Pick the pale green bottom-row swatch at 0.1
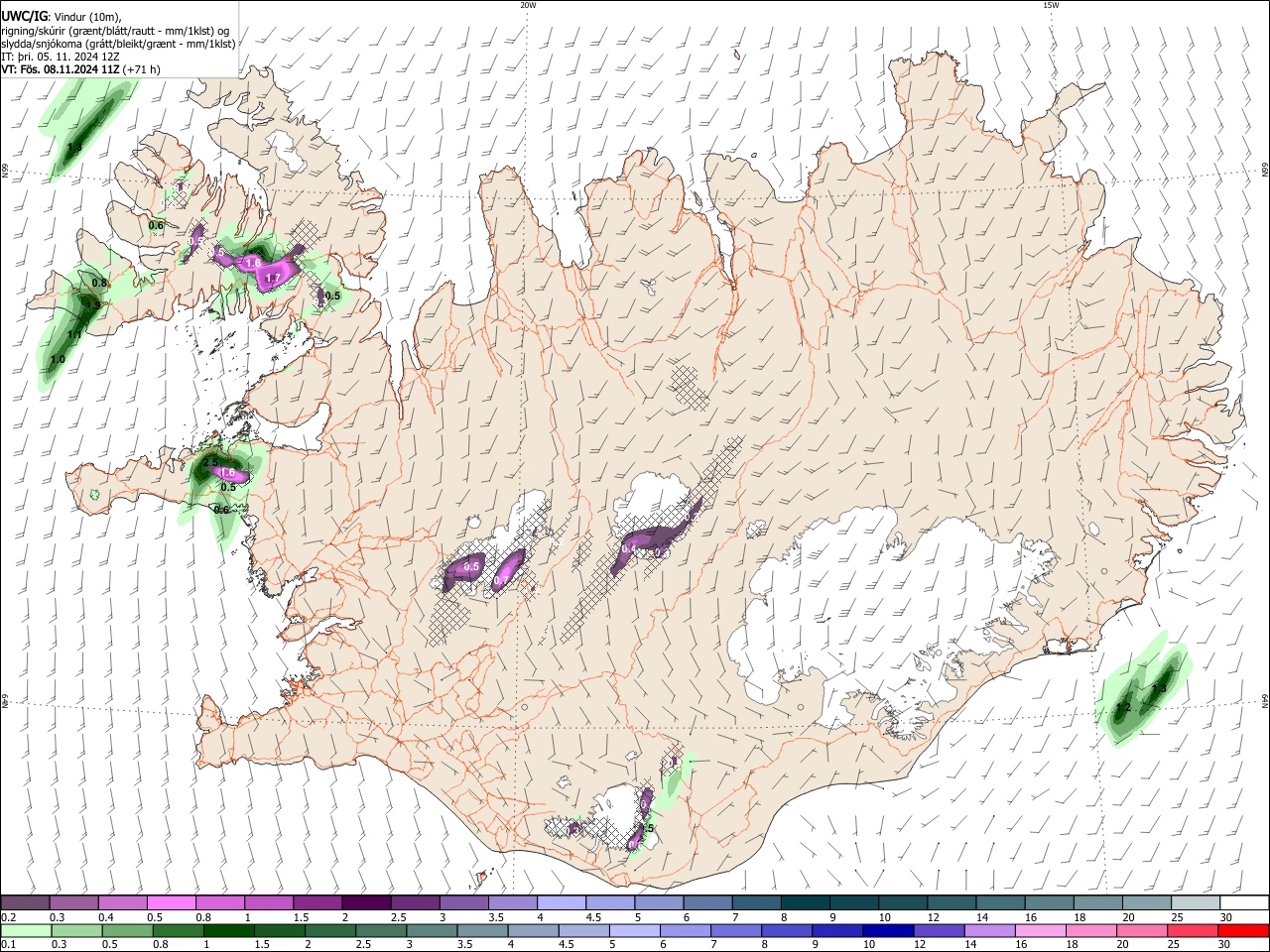Image resolution: width=1270 pixels, height=952 pixels. pos(24,930)
